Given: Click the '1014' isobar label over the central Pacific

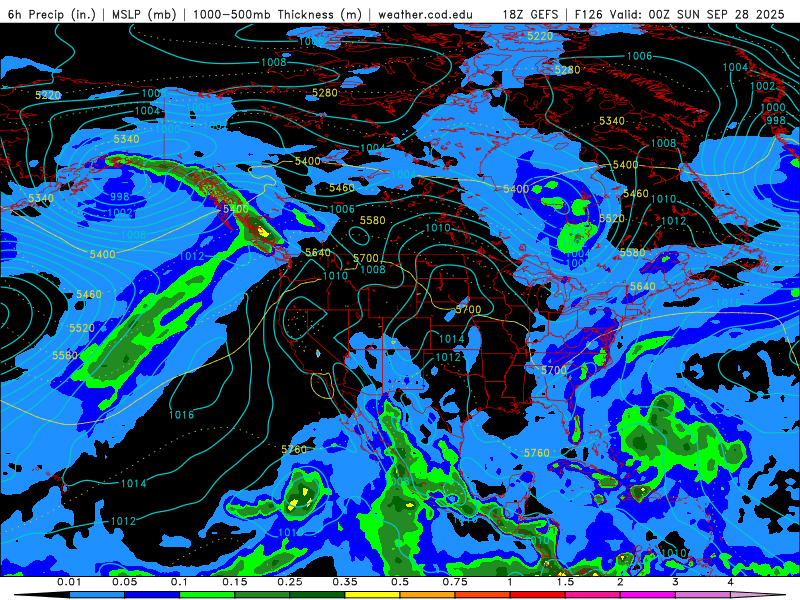Looking at the screenshot, I should click(x=134, y=483).
